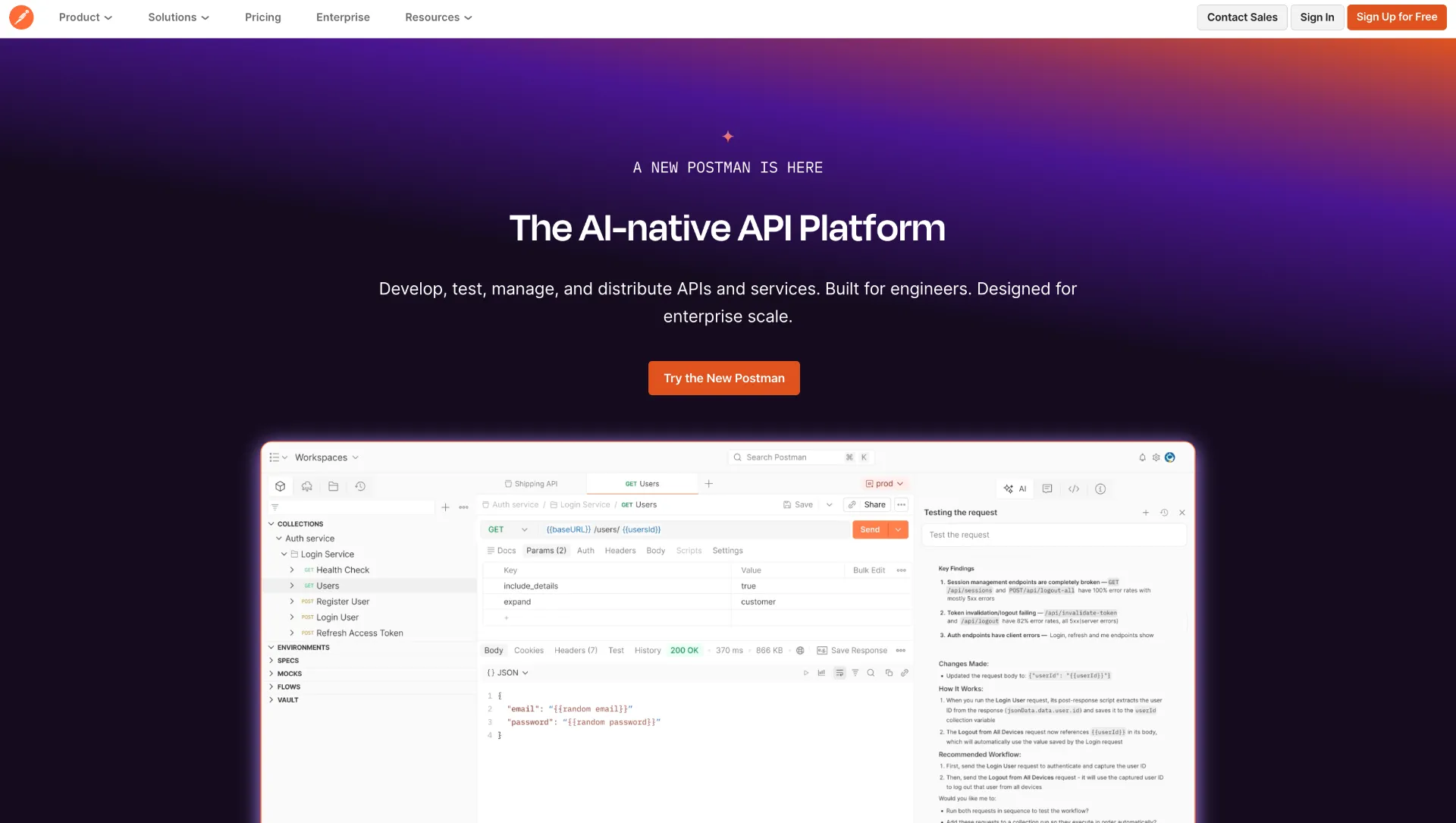
Task: Open the Product dropdown menu
Action: point(86,17)
